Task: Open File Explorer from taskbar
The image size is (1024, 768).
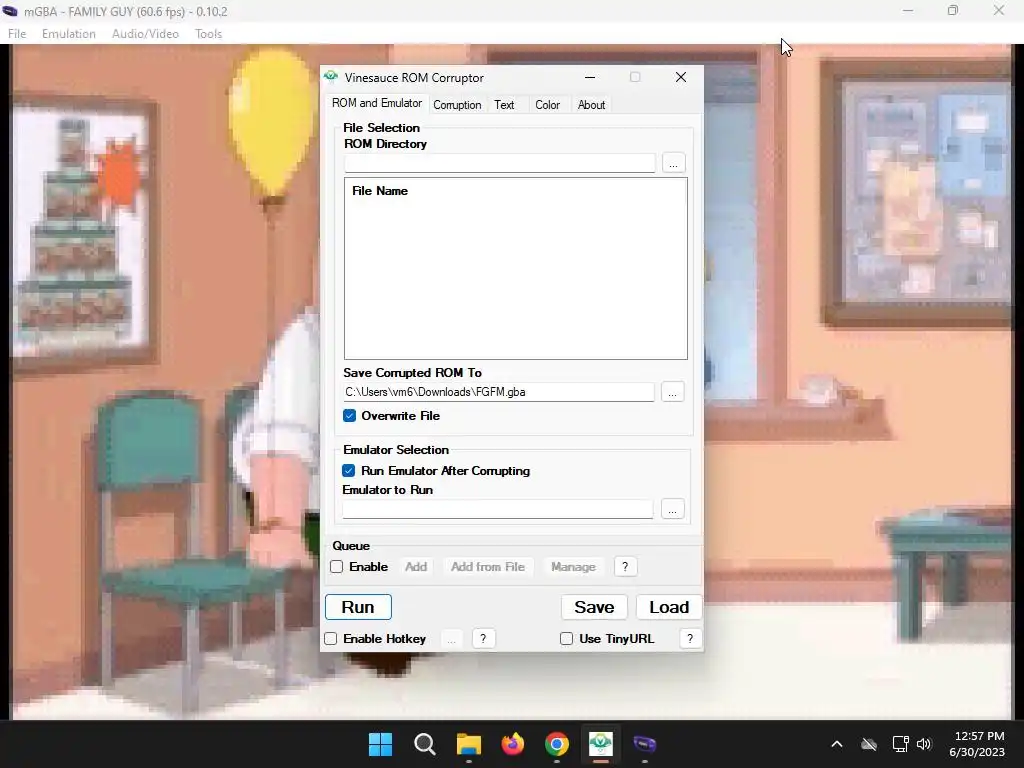Action: point(468,744)
